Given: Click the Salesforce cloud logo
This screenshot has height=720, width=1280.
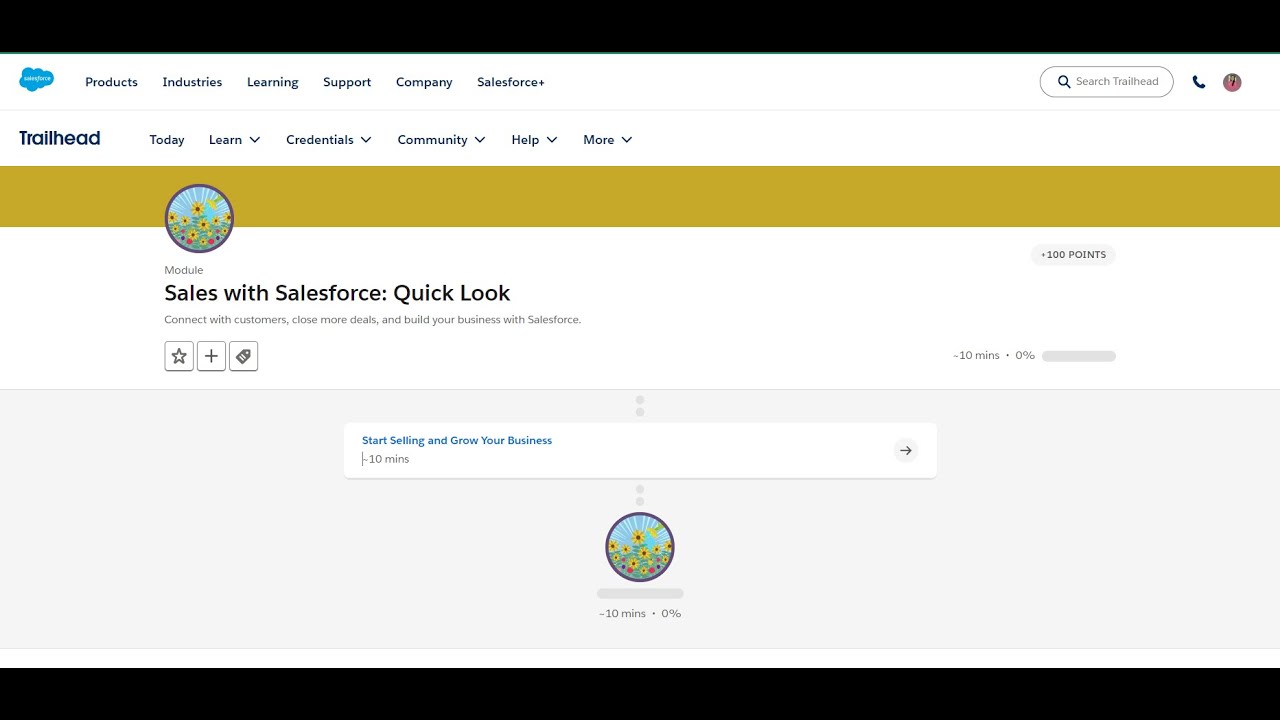Looking at the screenshot, I should pos(36,80).
